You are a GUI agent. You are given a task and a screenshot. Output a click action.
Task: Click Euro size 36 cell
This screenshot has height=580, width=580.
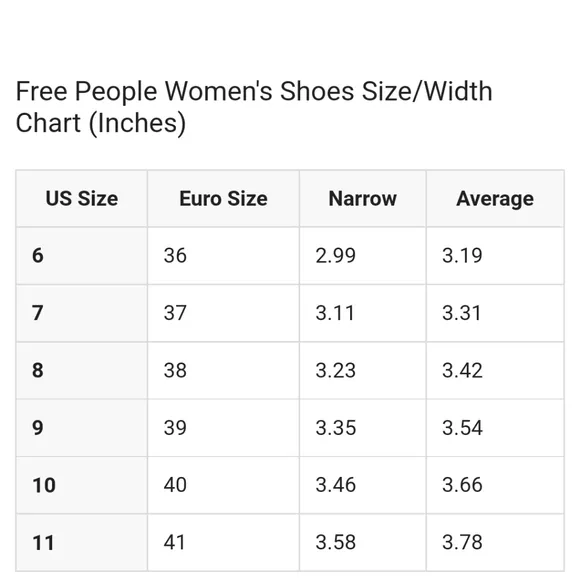click(x=223, y=256)
